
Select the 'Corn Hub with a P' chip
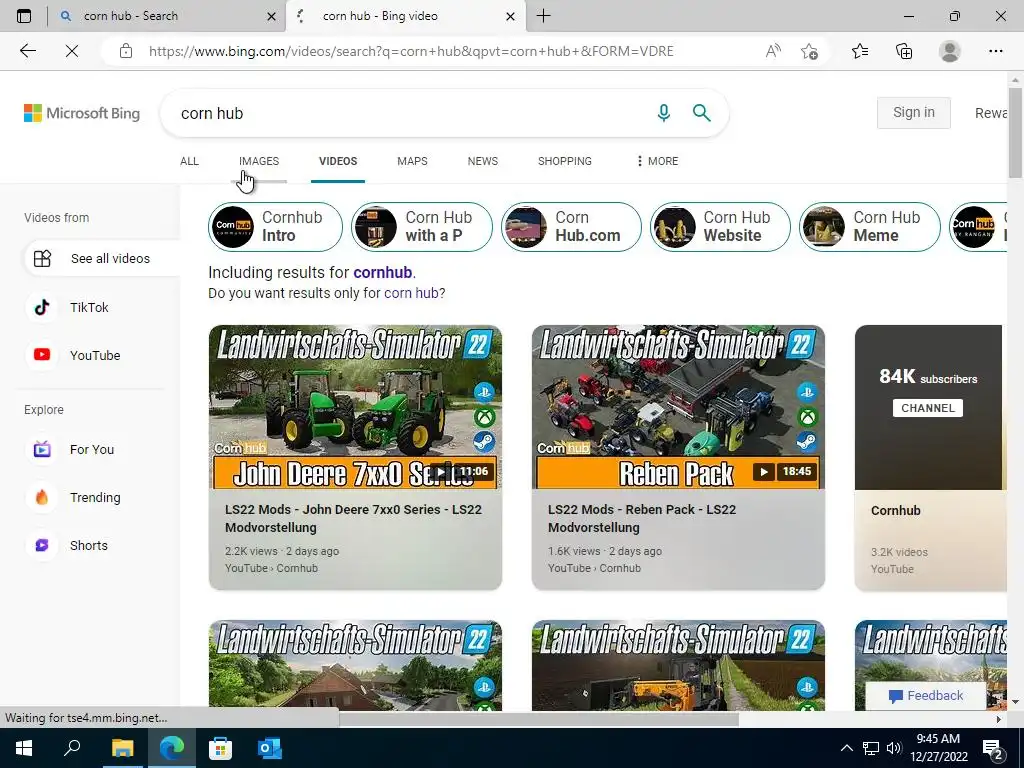[x=422, y=227]
